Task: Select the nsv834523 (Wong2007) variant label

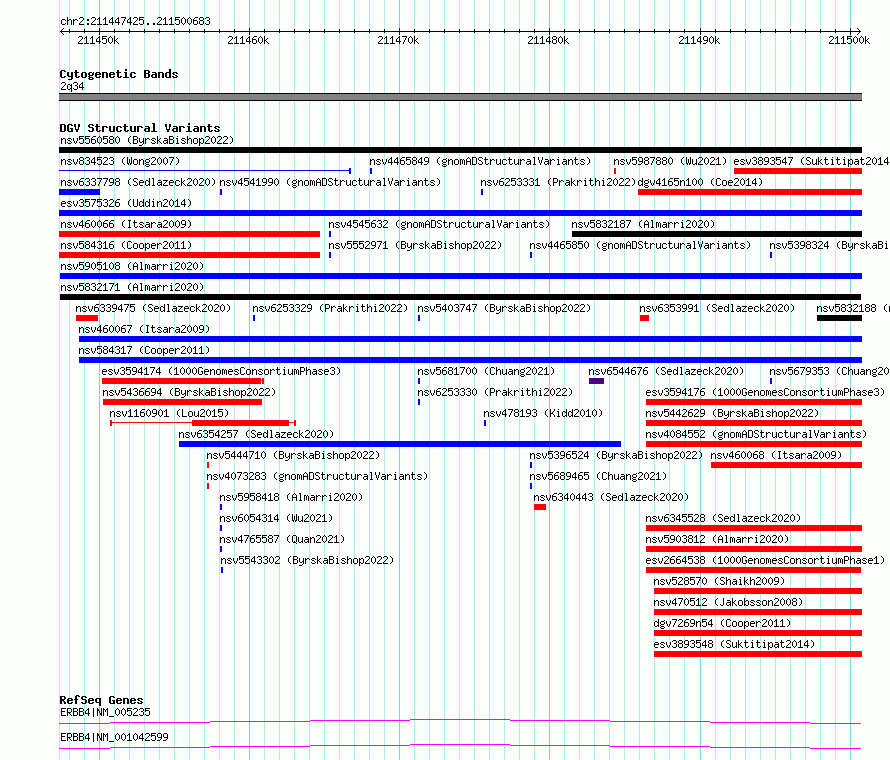Action: (x=120, y=161)
